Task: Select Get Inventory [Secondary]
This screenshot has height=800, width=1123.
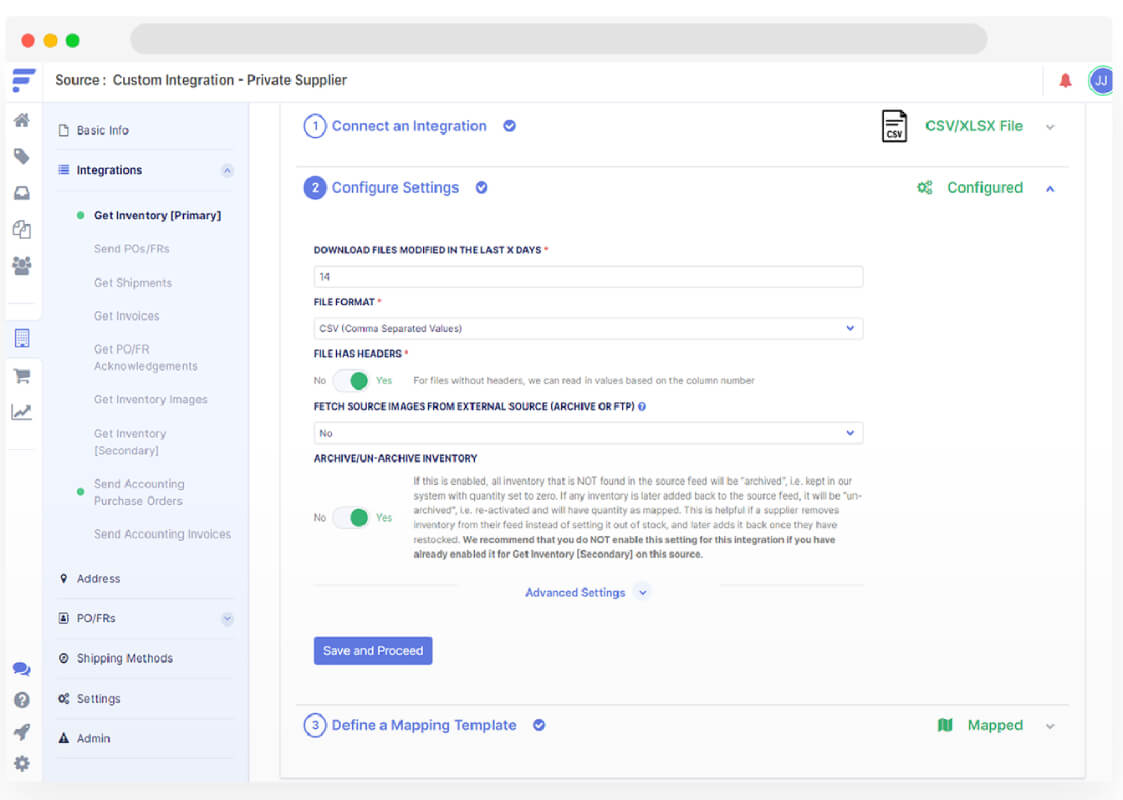Action: tap(130, 442)
